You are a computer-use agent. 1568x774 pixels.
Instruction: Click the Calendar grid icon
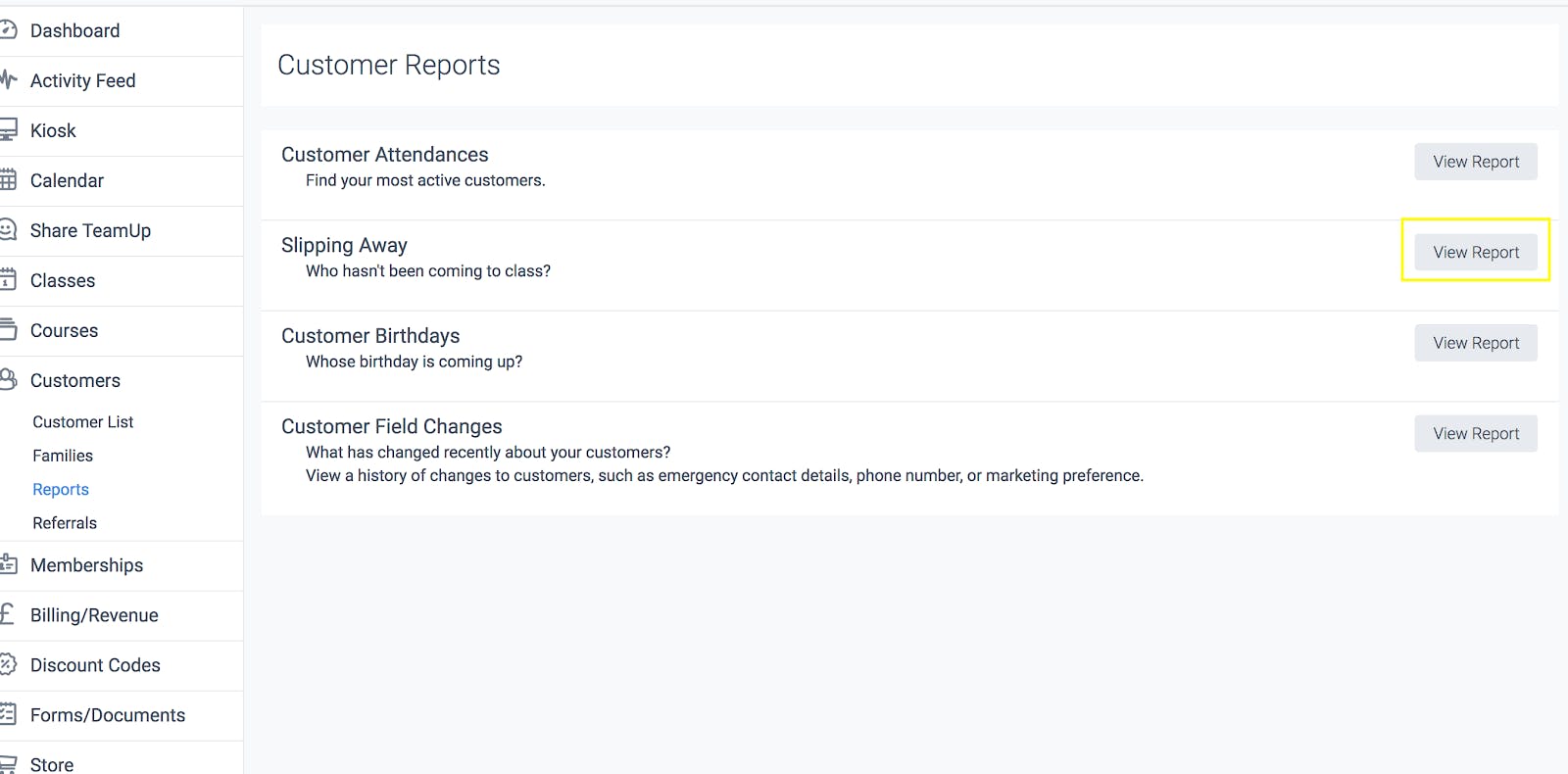coord(8,180)
